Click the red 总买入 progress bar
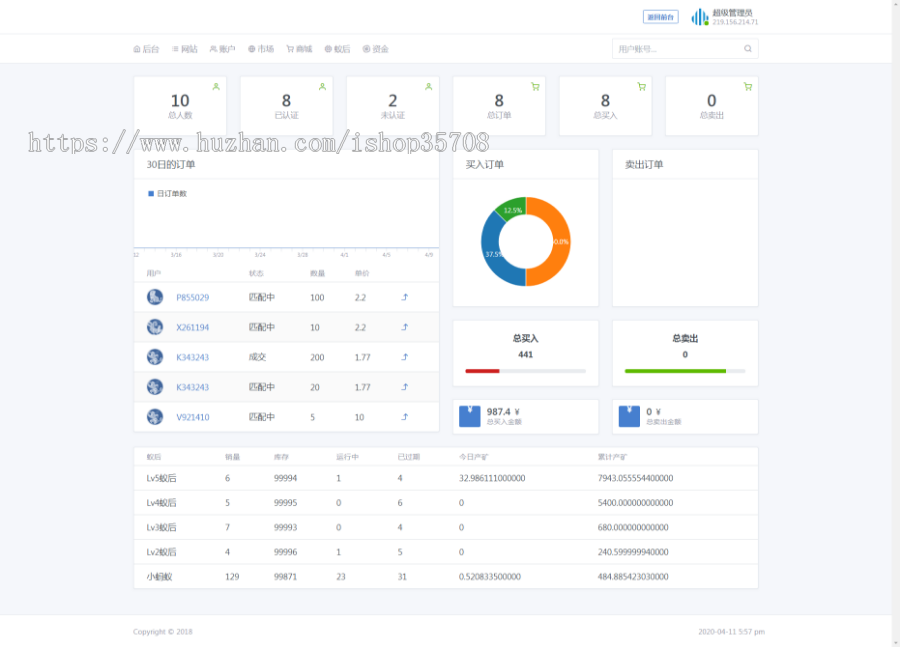900x648 pixels. tap(482, 371)
